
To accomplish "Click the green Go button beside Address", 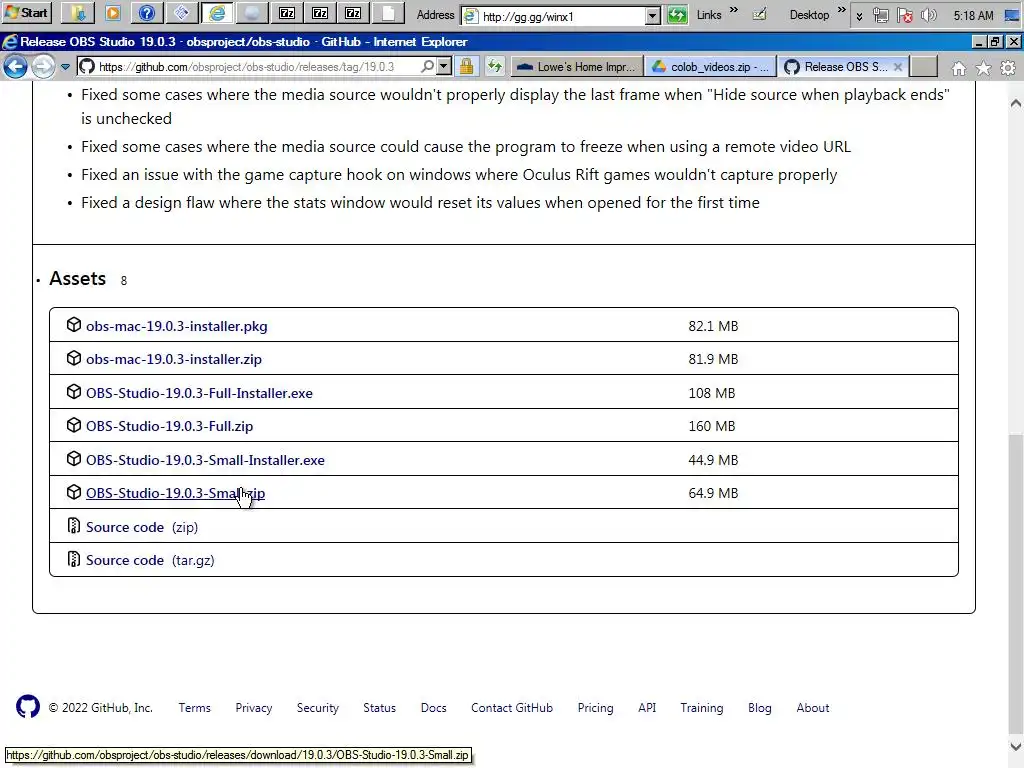I will [677, 15].
